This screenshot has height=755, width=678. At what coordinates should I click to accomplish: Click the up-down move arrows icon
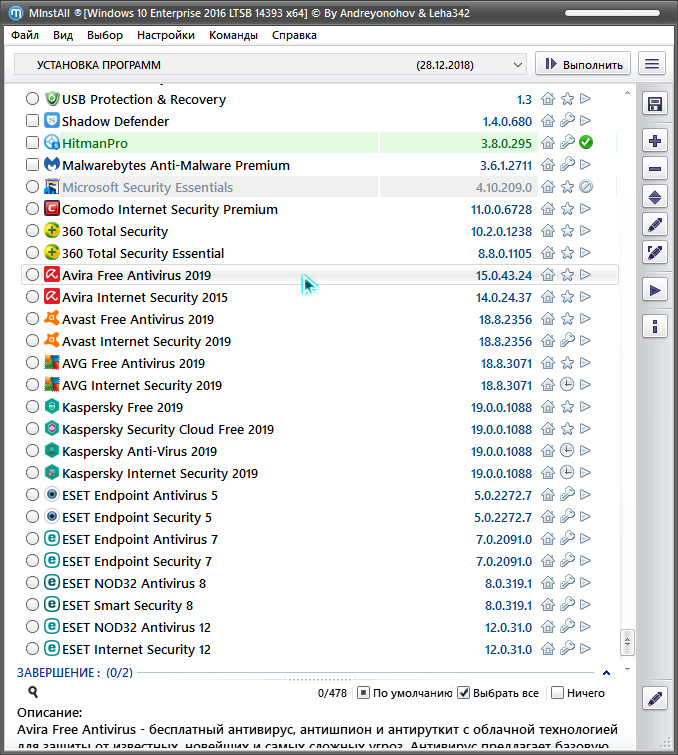[655, 197]
